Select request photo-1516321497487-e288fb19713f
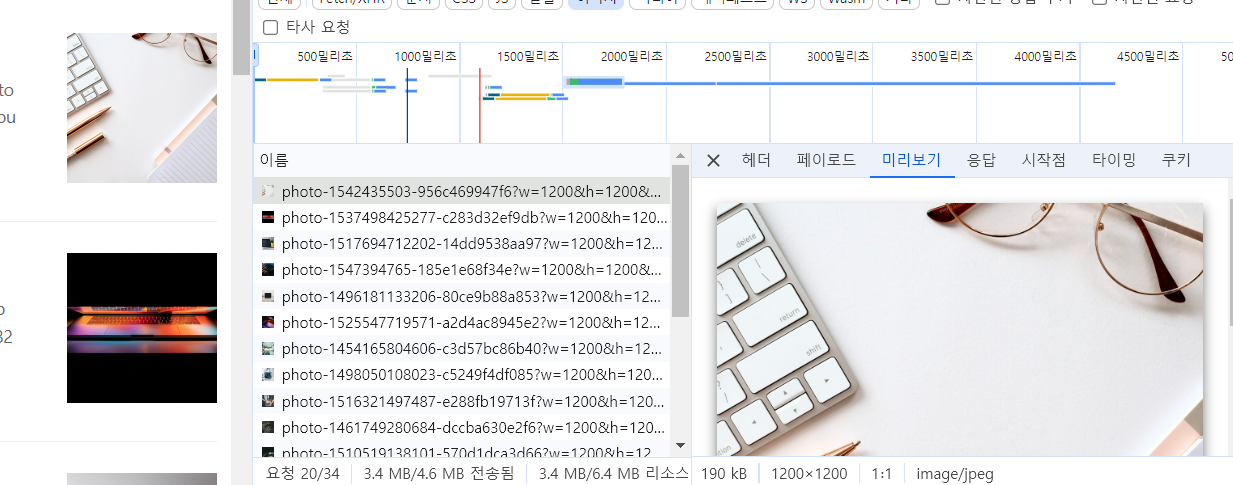The height and width of the screenshot is (485, 1233). (x=461, y=401)
